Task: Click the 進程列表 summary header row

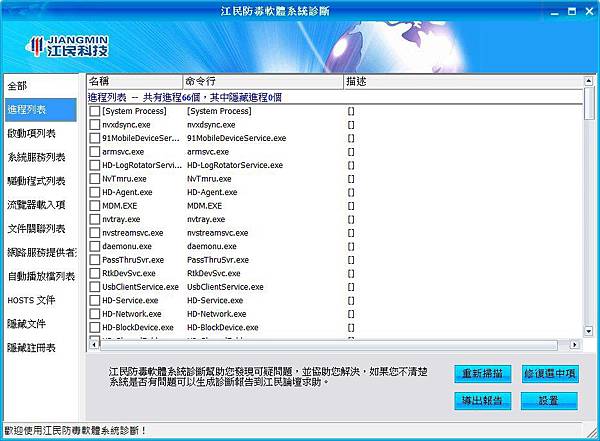Action: 335,97
